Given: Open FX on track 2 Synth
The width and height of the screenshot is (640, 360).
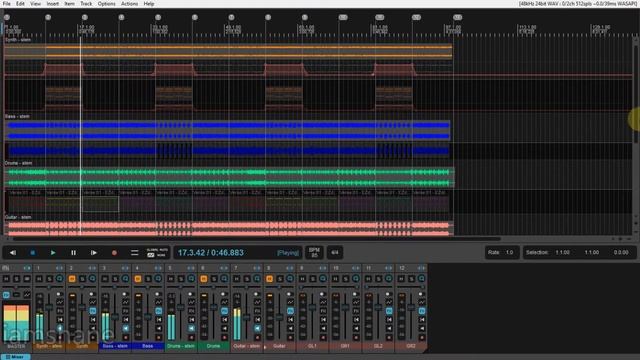Looking at the screenshot, I should tap(93, 311).
